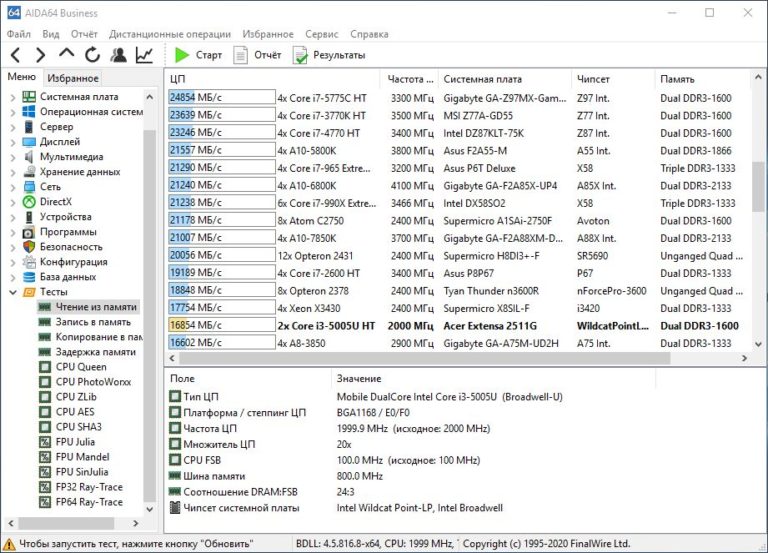
Task: Select the CPU ZLib test
Action: click(68, 397)
